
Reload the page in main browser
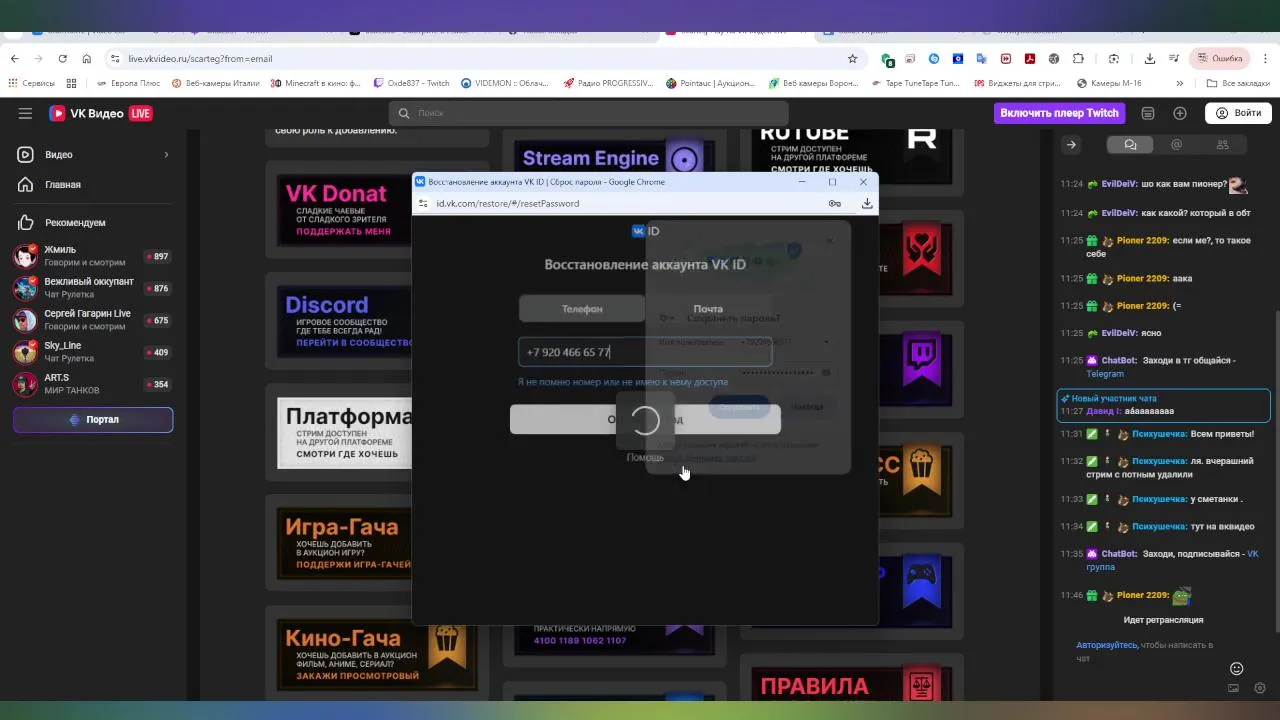pos(62,59)
